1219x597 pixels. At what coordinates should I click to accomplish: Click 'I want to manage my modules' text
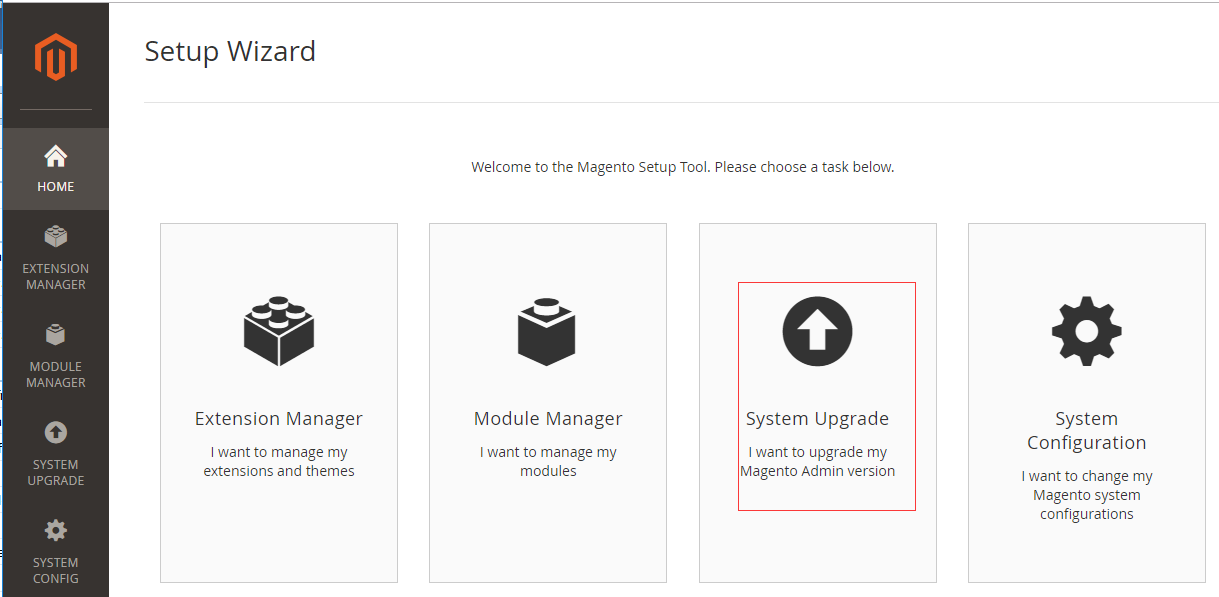(548, 462)
